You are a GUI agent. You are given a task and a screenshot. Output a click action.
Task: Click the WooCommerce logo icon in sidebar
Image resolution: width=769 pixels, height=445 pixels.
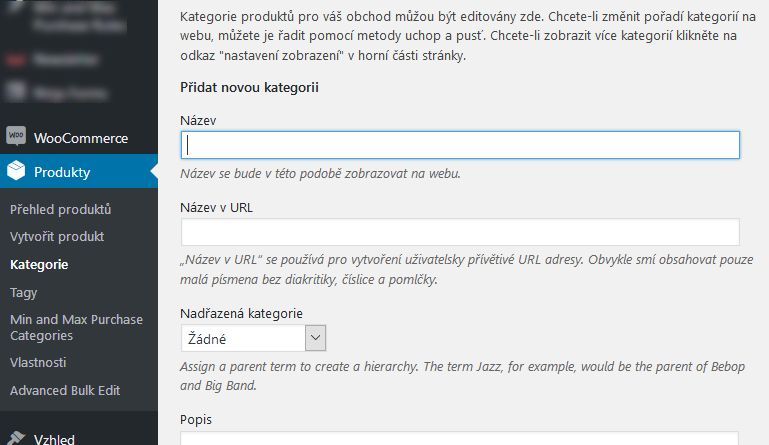[x=16, y=137]
